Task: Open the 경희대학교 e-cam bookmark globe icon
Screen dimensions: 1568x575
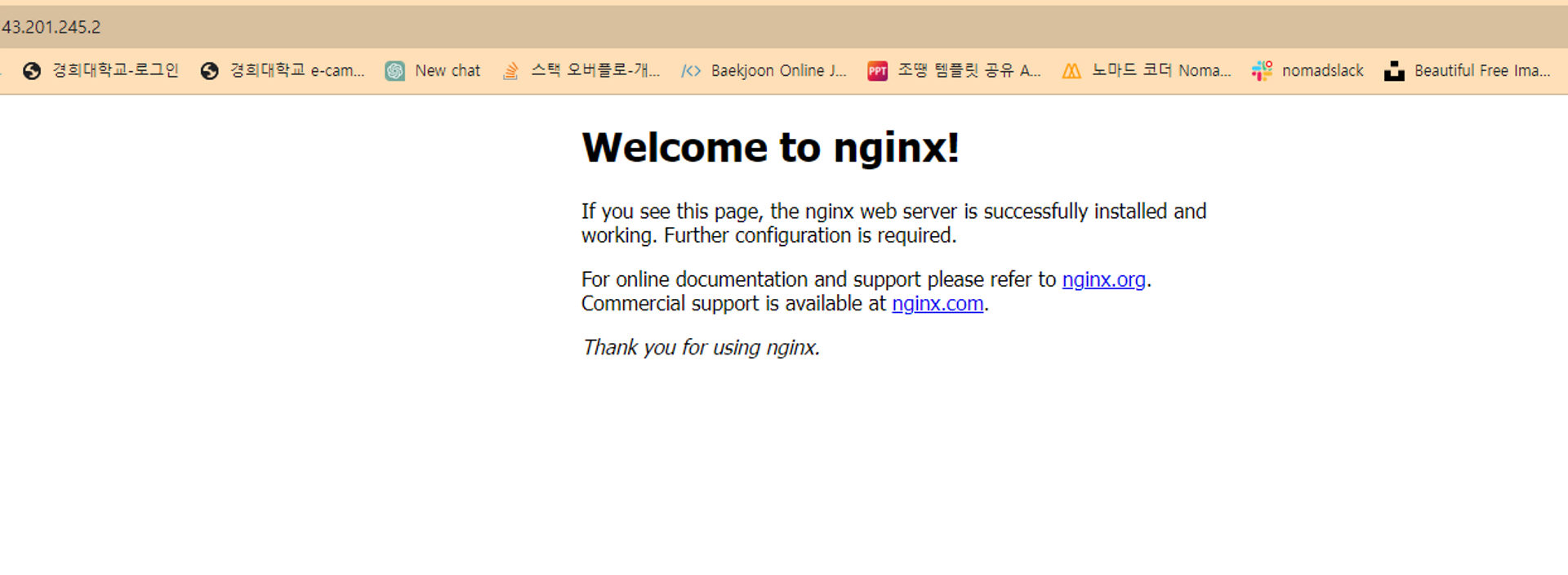Action: (x=210, y=71)
